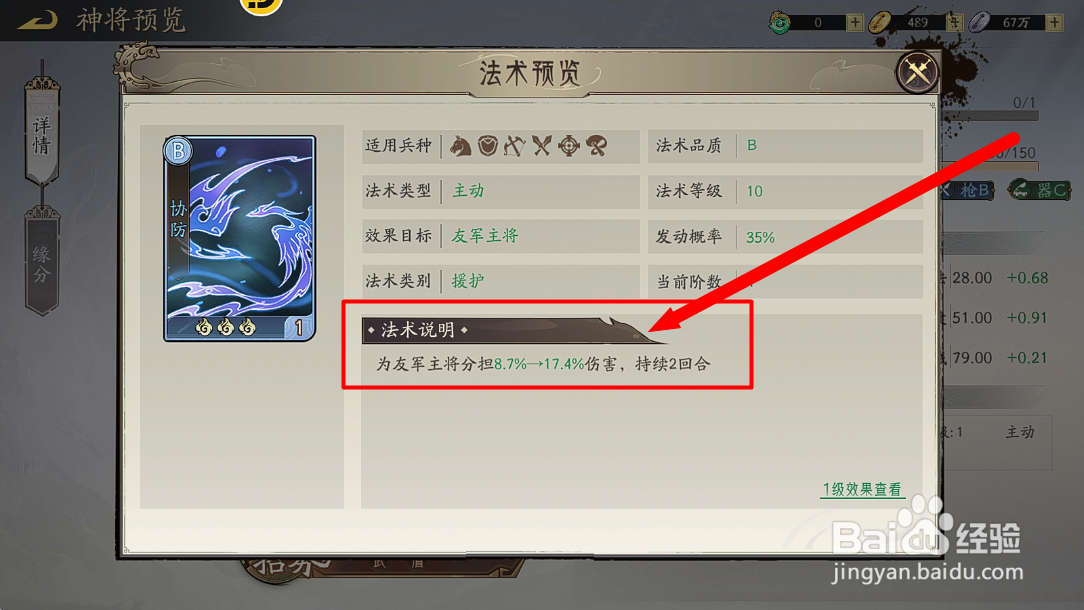
Task: Select the fan strategist troop icon
Action: [x=597, y=146]
